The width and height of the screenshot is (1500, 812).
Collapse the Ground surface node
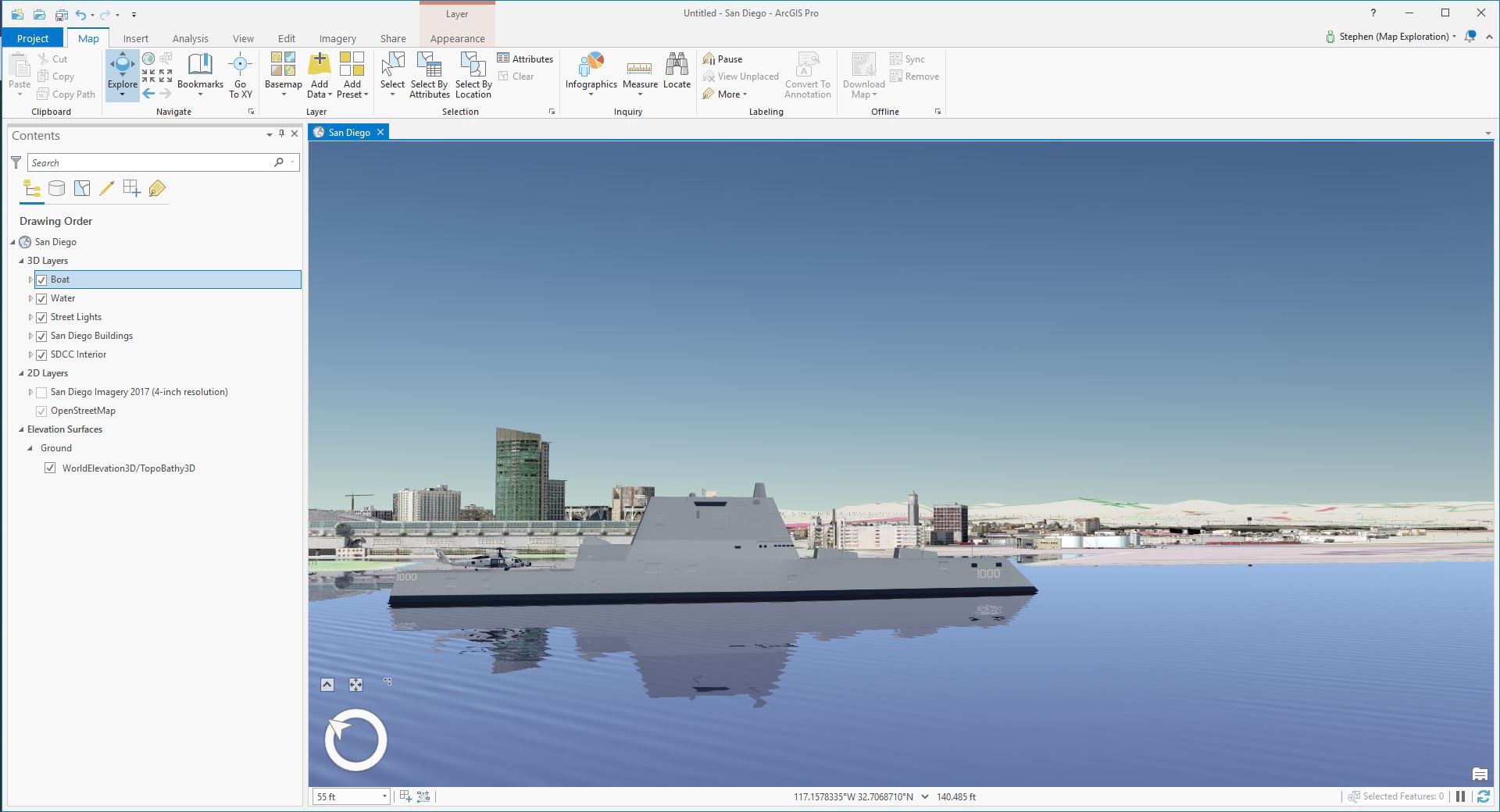(x=30, y=448)
